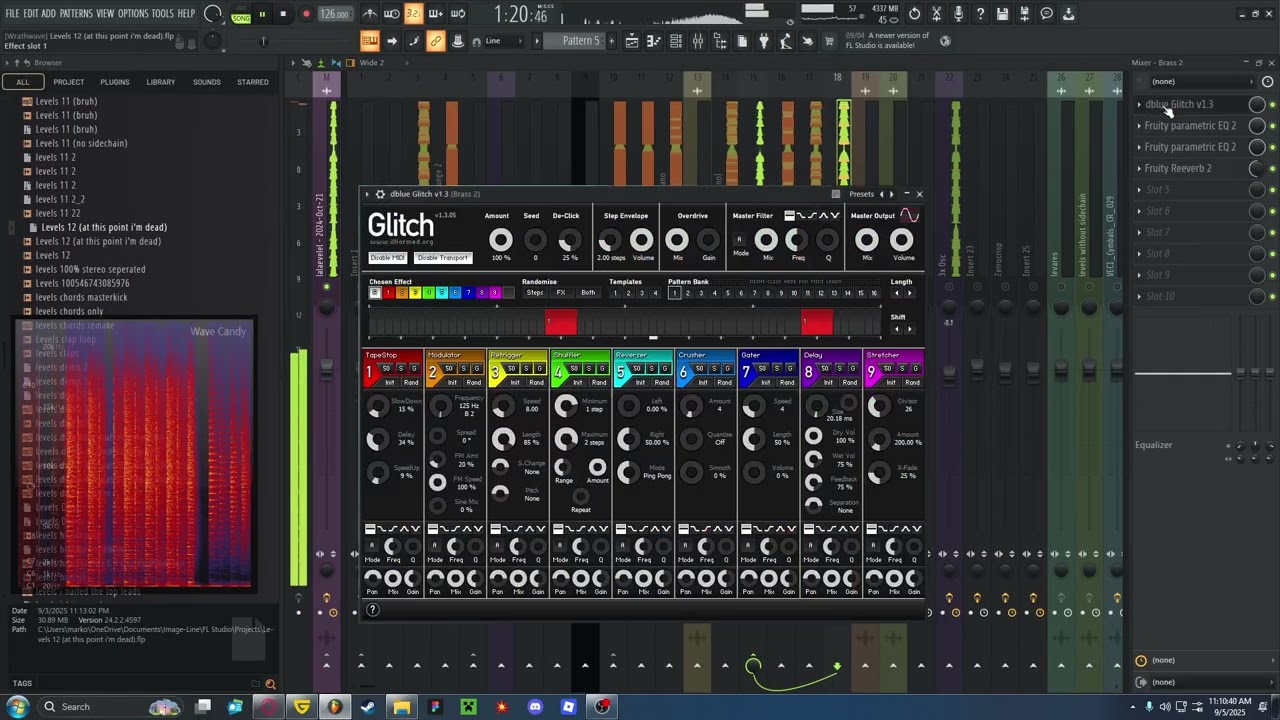Select Pattern Bank slot 5
Viewport: 1280px width, 720px height.
point(727,293)
